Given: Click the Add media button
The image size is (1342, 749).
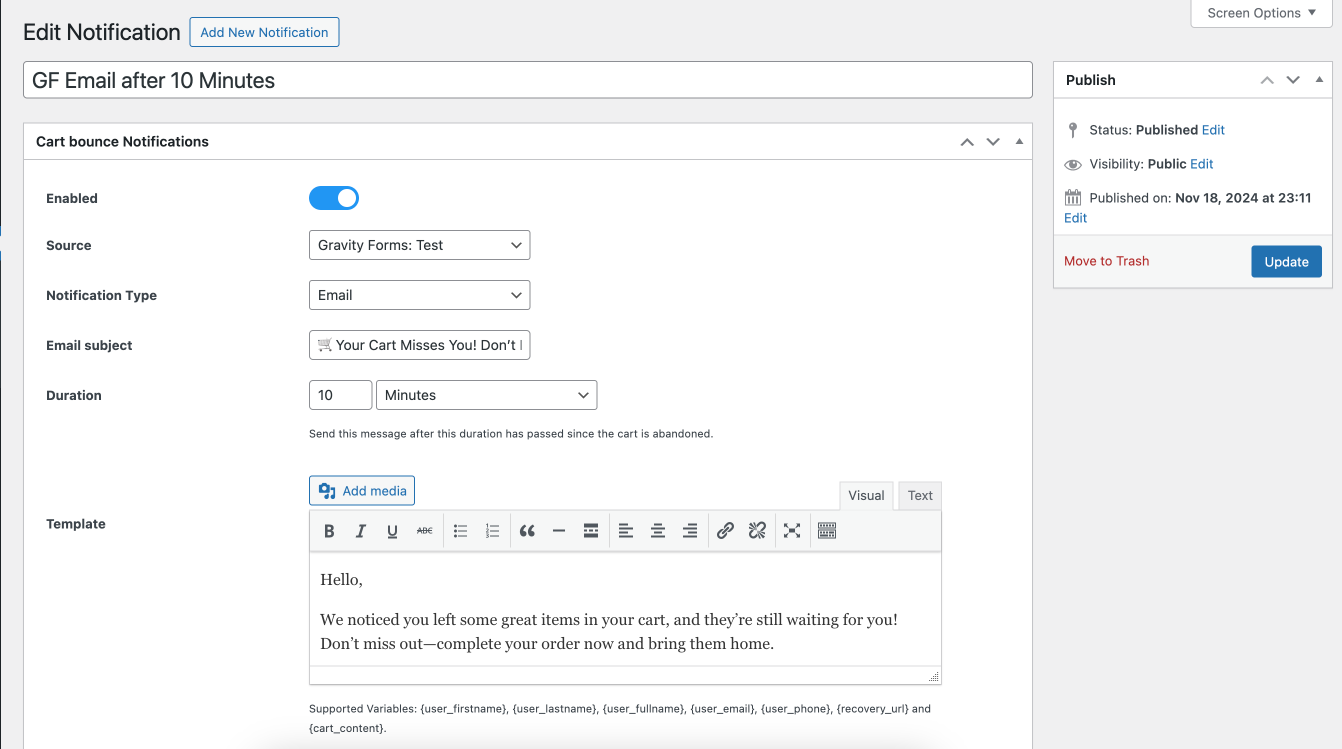Looking at the screenshot, I should [362, 491].
